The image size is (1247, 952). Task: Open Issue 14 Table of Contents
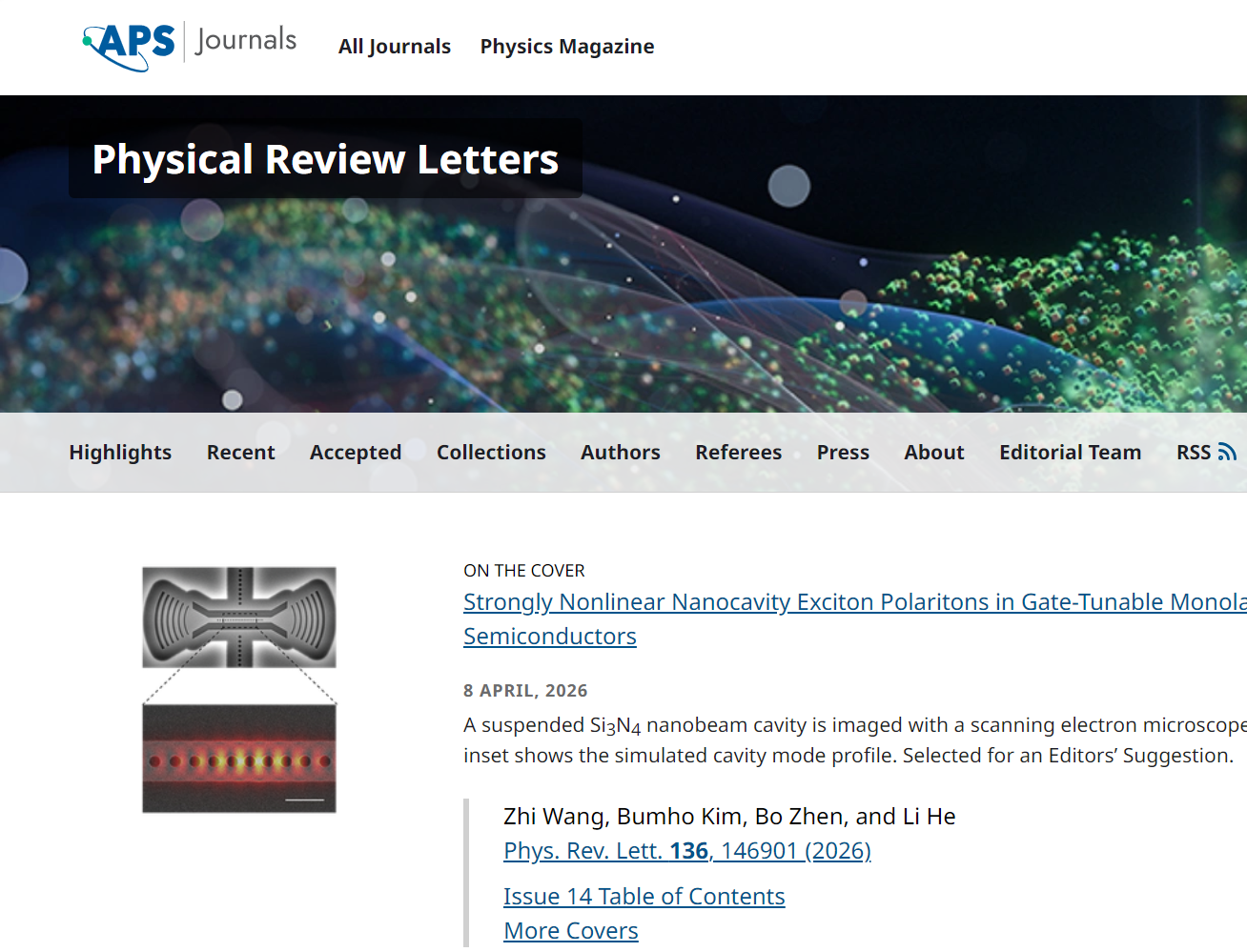point(644,896)
